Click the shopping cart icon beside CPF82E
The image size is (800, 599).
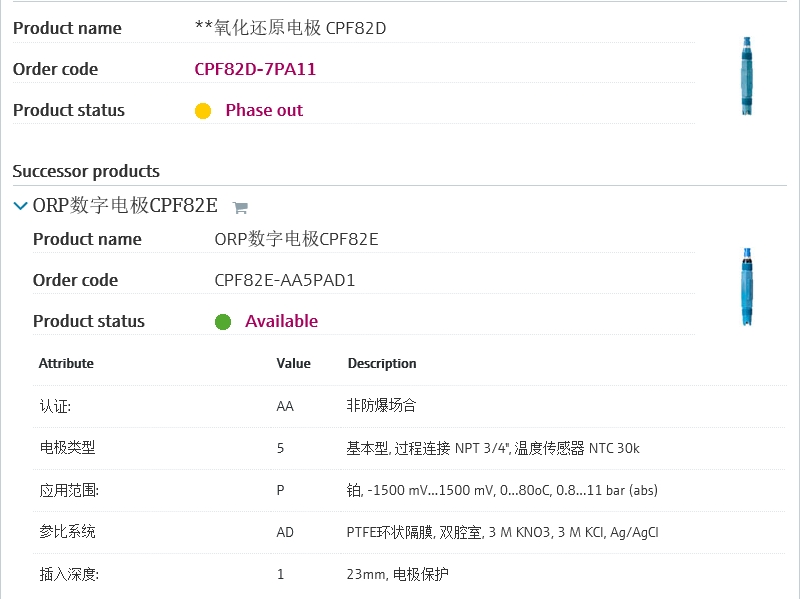240,208
